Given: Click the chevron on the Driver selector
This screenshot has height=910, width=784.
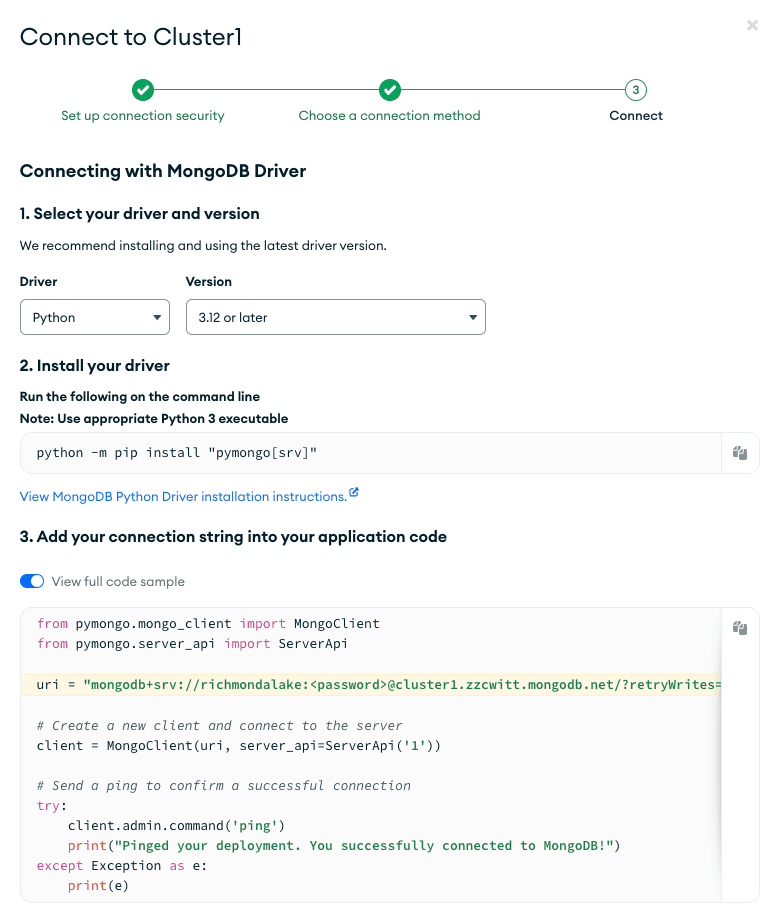Looking at the screenshot, I should (158, 316).
